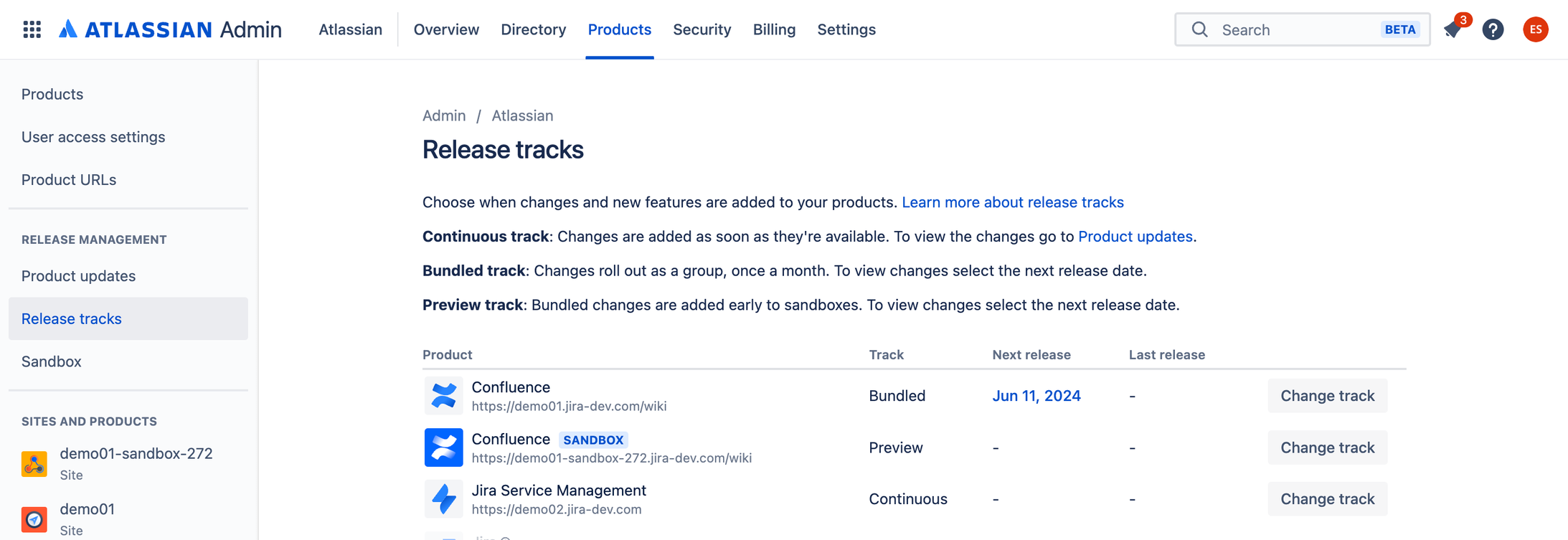Viewport: 1568px width, 540px height.
Task: Open demo01-sandbox-272 site entry
Action: tap(128, 464)
